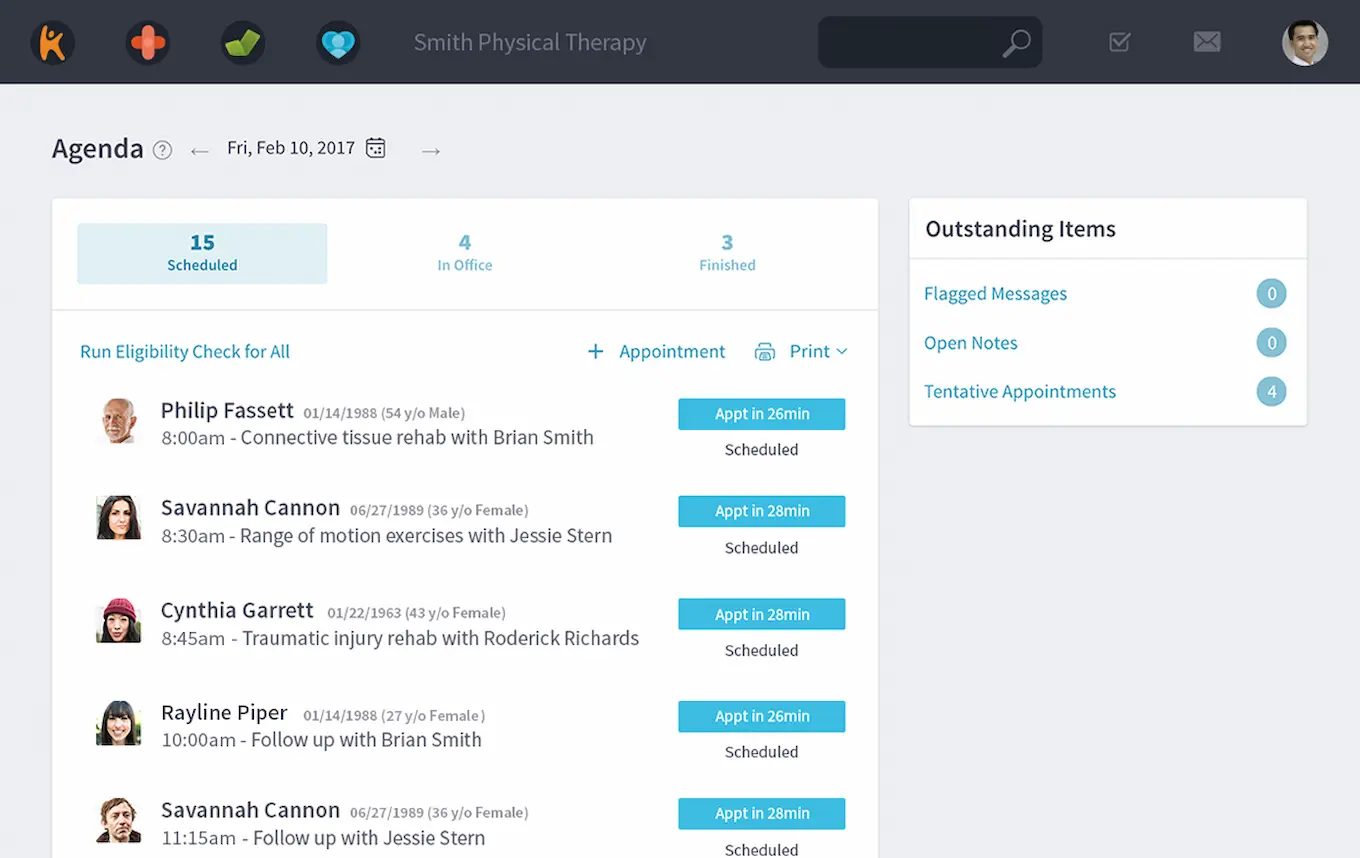The image size is (1360, 858).
Task: Open the calendar date picker icon
Action: [375, 148]
